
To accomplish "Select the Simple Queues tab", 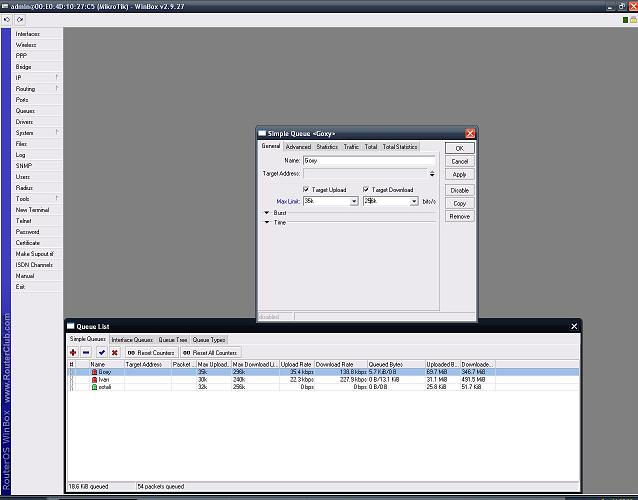I will pos(87,339).
